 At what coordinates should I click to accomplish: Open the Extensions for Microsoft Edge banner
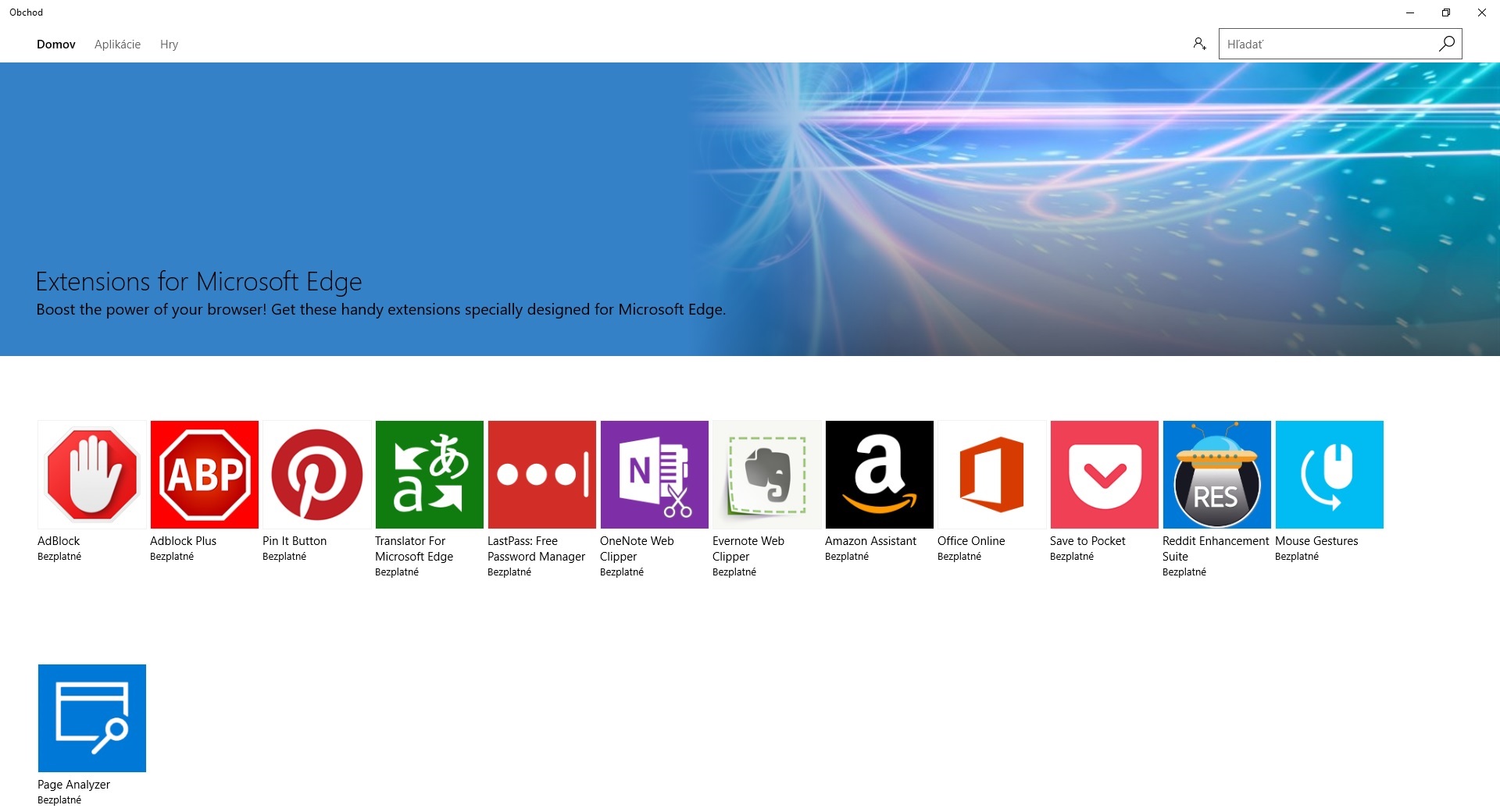click(x=750, y=209)
